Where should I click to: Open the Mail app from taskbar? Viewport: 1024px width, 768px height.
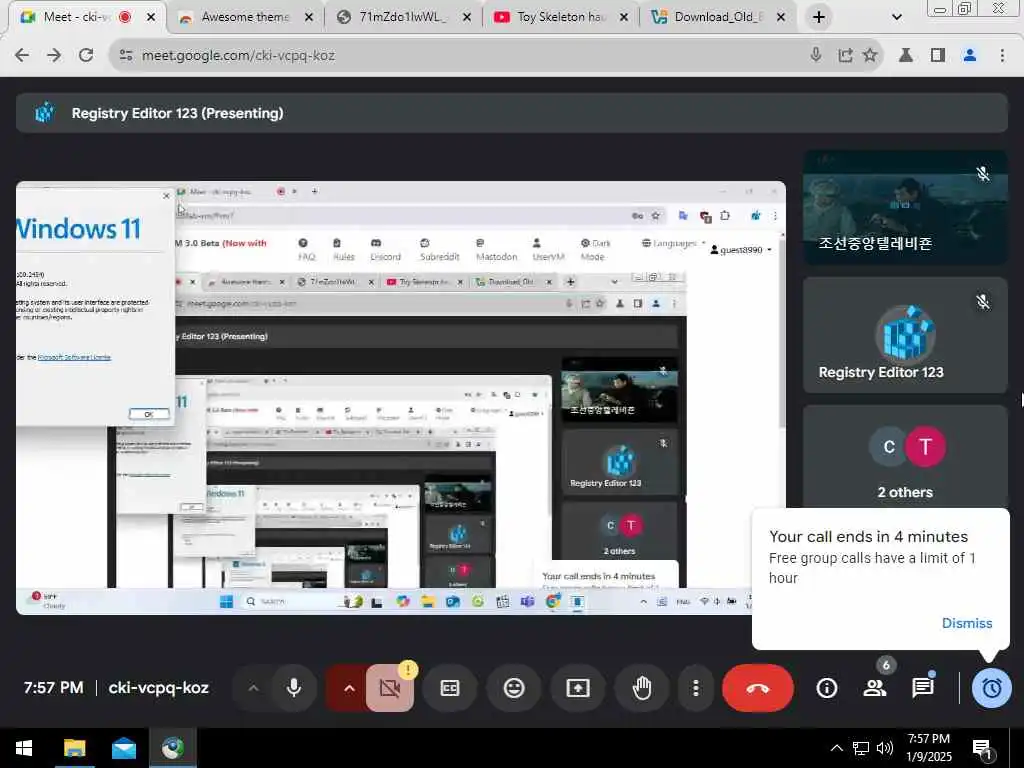click(x=123, y=748)
